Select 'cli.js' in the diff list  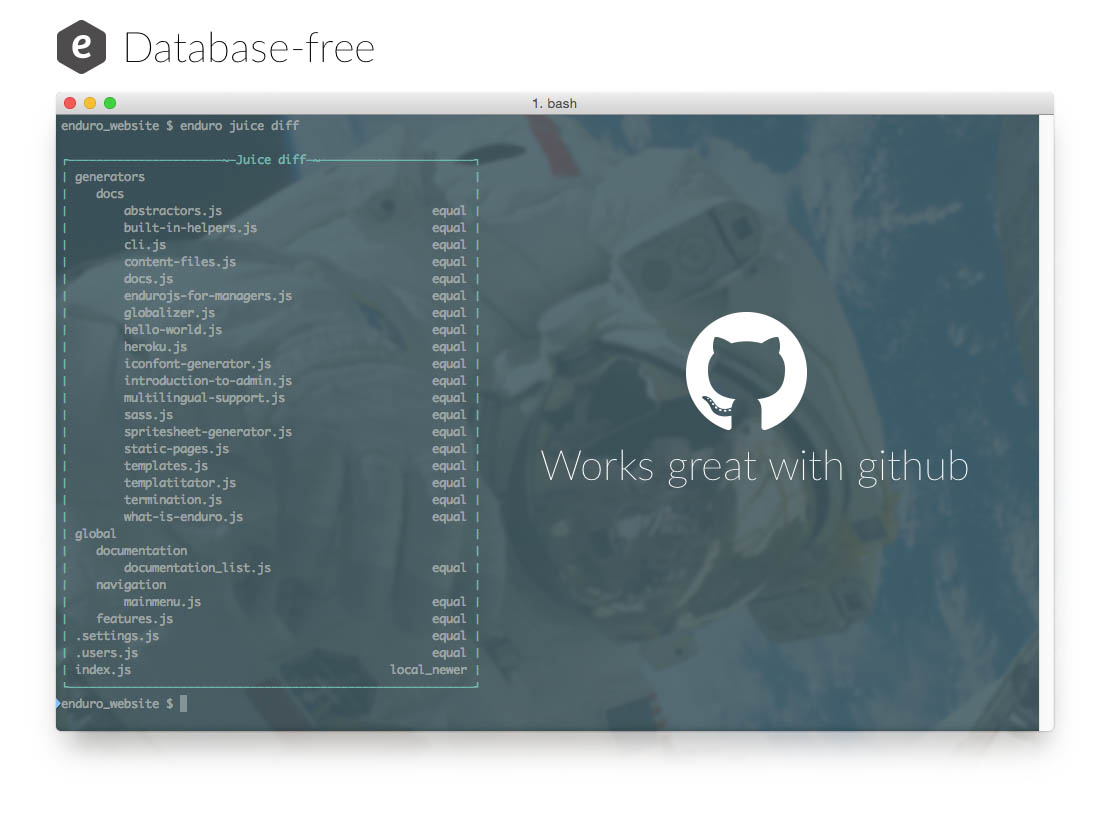(145, 245)
